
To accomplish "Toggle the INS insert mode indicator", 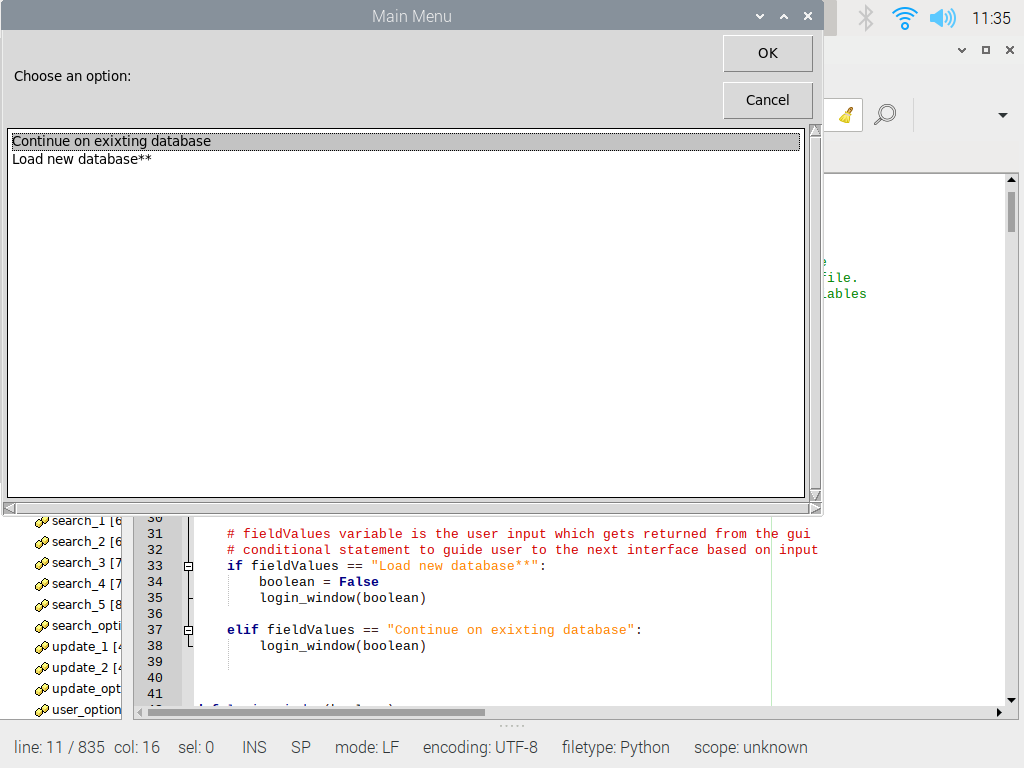I will point(254,747).
